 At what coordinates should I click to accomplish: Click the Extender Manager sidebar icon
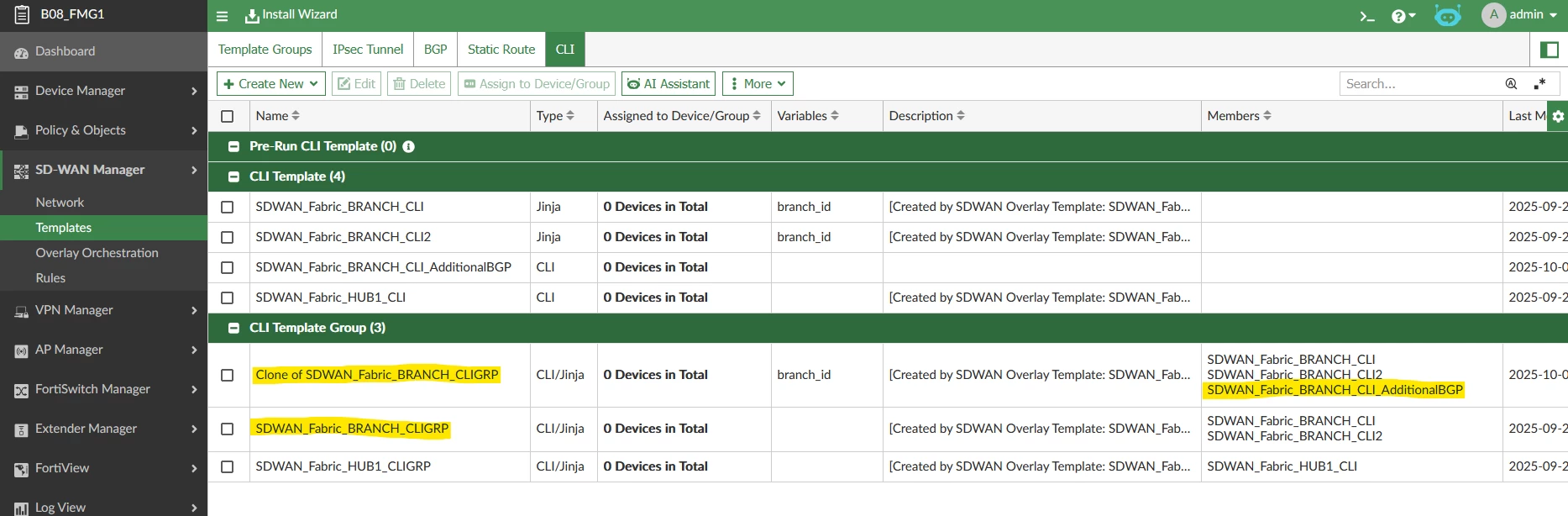pyautogui.click(x=21, y=429)
